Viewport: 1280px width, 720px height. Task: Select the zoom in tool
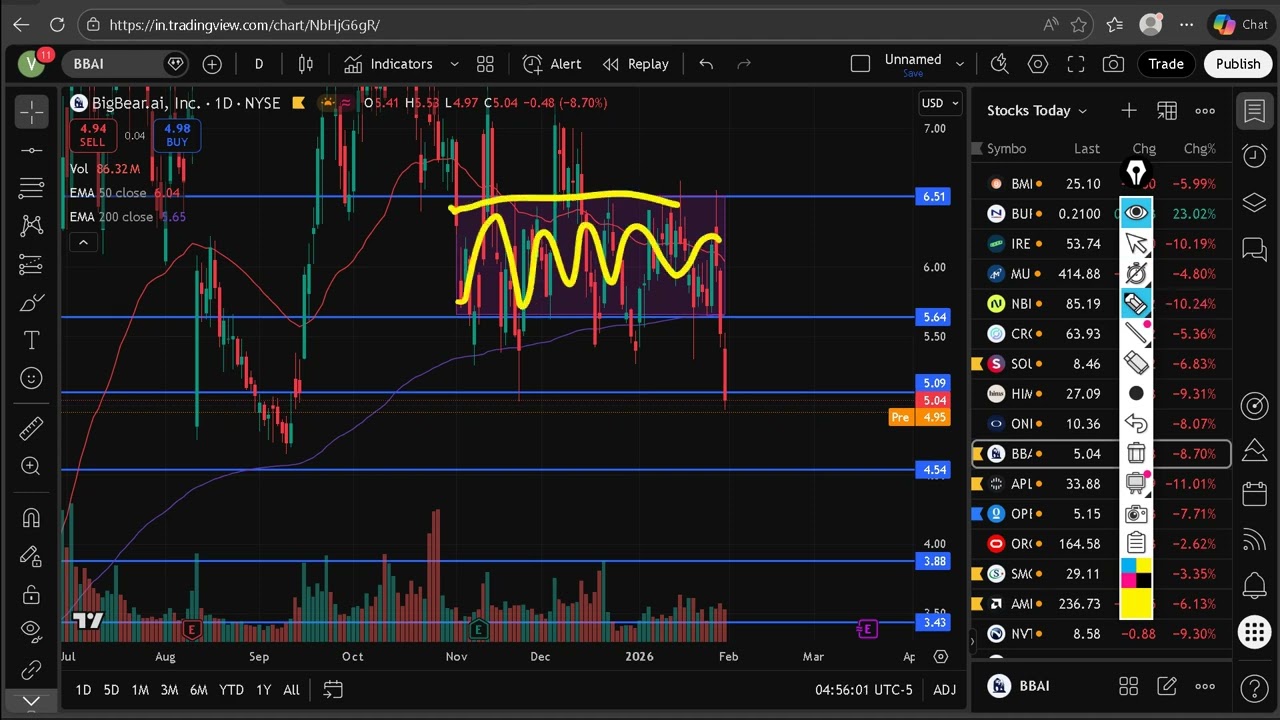tap(31, 466)
